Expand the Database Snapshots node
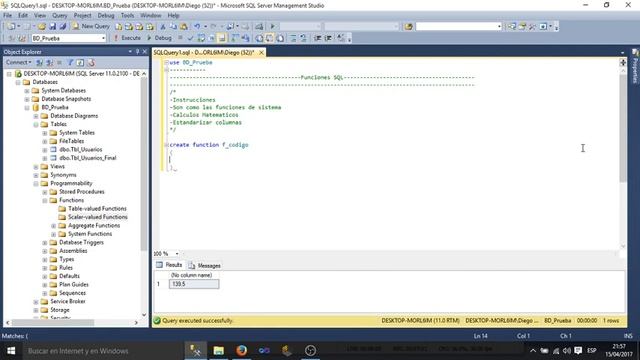Viewport: 640px width, 360px height. (x=27, y=99)
